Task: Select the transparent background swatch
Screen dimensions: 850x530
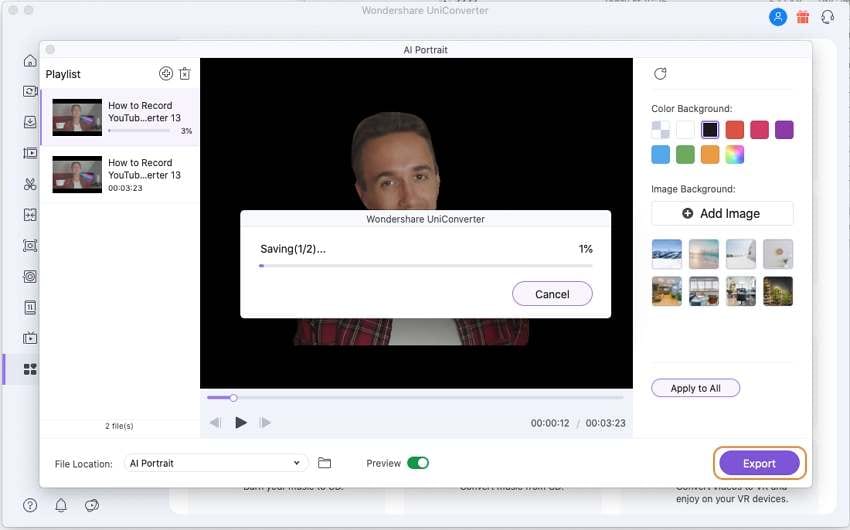Action: coord(660,130)
